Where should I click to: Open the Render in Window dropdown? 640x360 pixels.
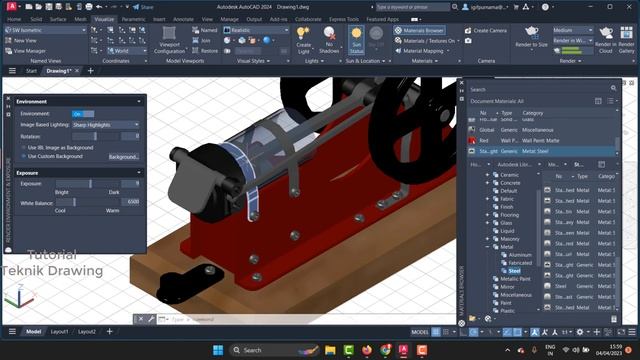tap(573, 40)
